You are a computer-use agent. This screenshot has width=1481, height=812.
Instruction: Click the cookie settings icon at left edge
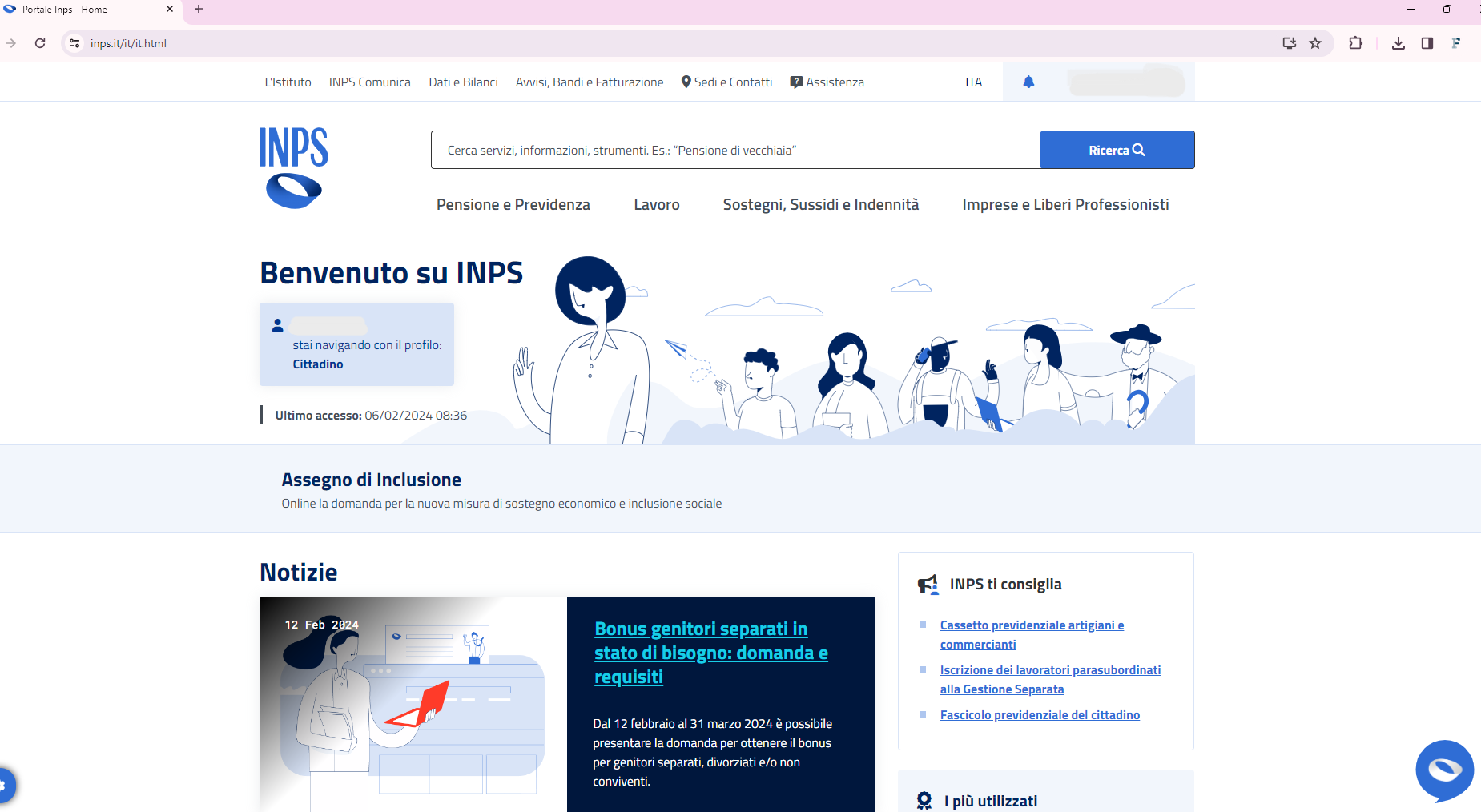point(4,785)
